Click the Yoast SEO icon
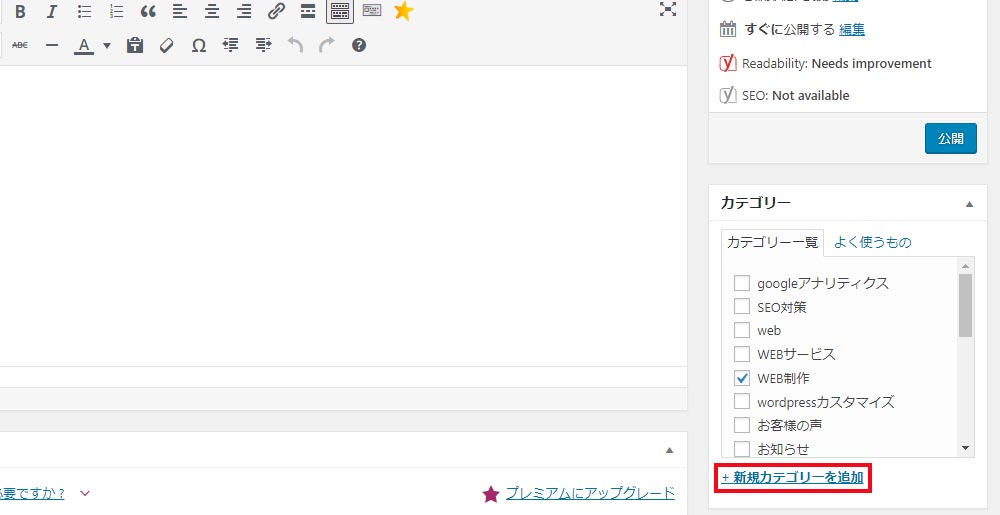The width and height of the screenshot is (1000, 515). click(x=728, y=95)
